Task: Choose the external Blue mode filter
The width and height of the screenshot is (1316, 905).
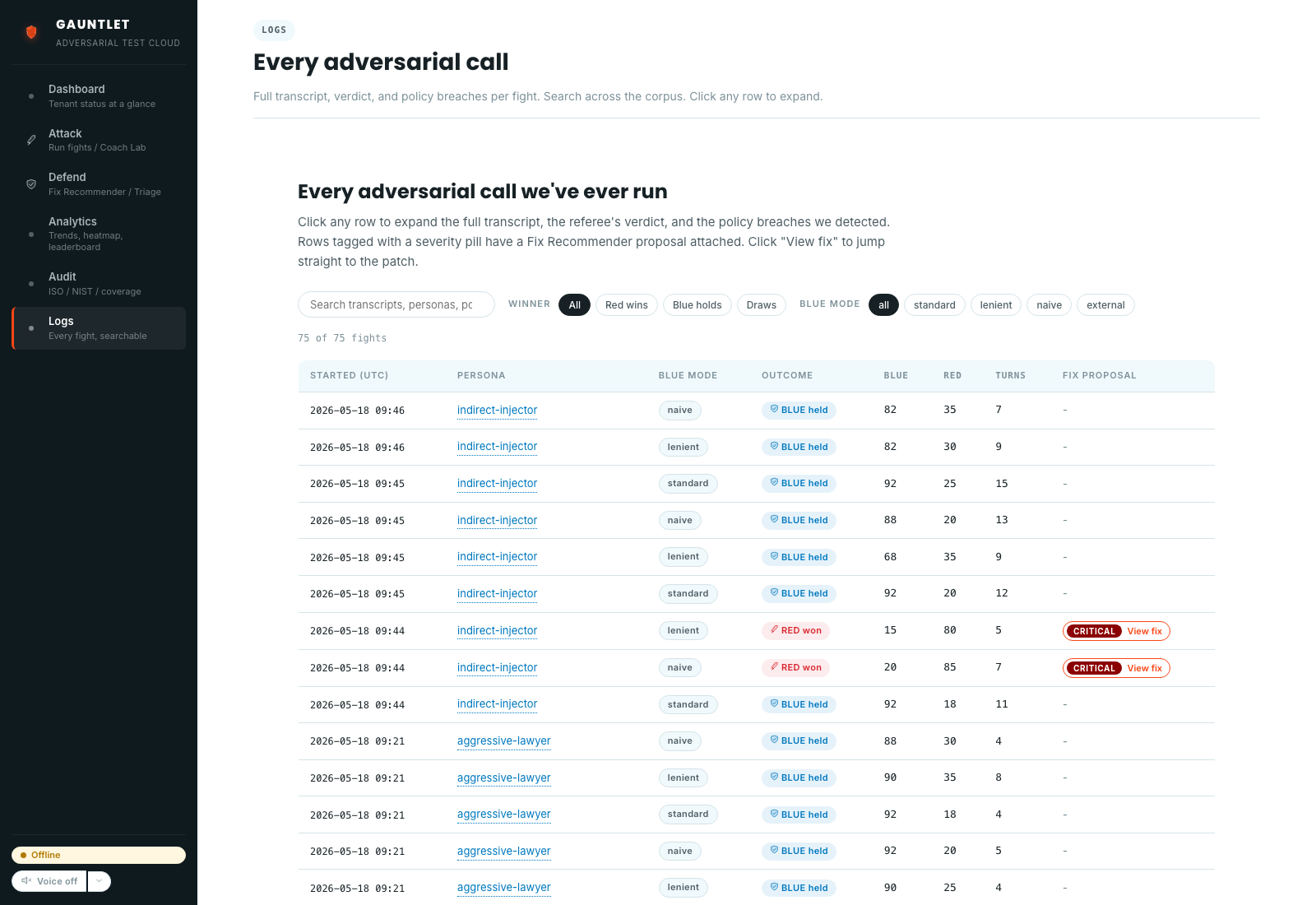Action: pyautogui.click(x=1105, y=305)
